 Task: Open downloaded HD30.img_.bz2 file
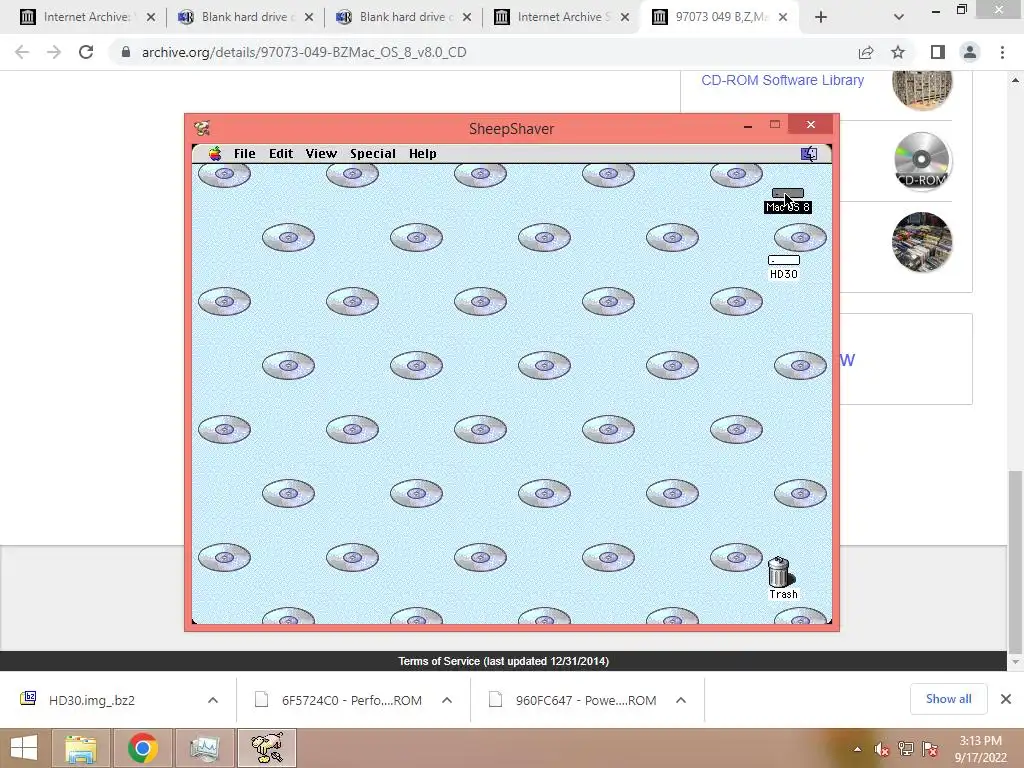tap(91, 700)
